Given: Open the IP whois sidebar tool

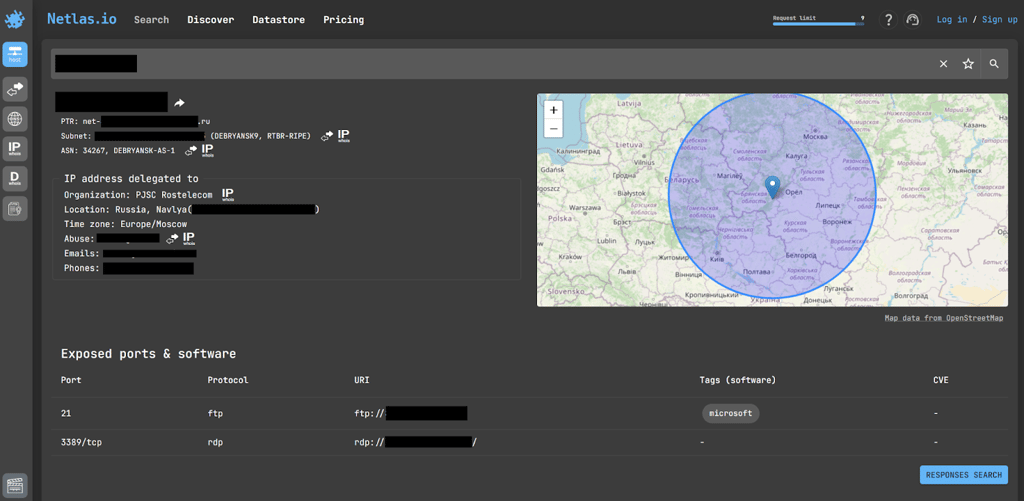Looking at the screenshot, I should pos(15,149).
